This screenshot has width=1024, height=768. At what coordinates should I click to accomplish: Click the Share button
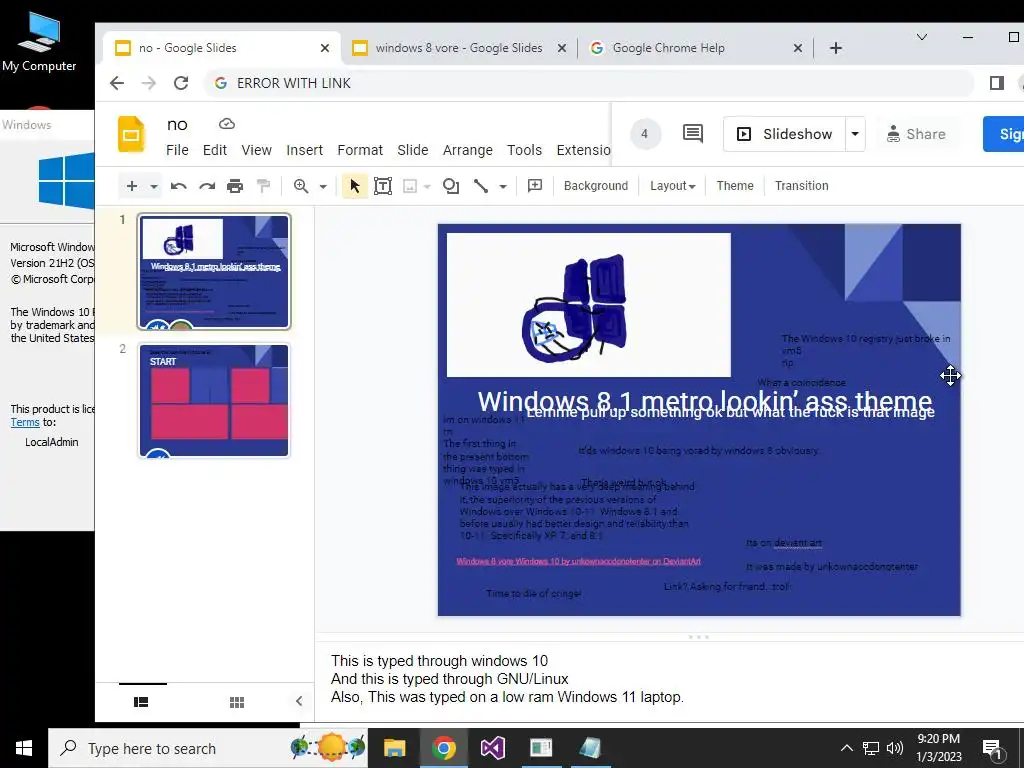click(916, 134)
